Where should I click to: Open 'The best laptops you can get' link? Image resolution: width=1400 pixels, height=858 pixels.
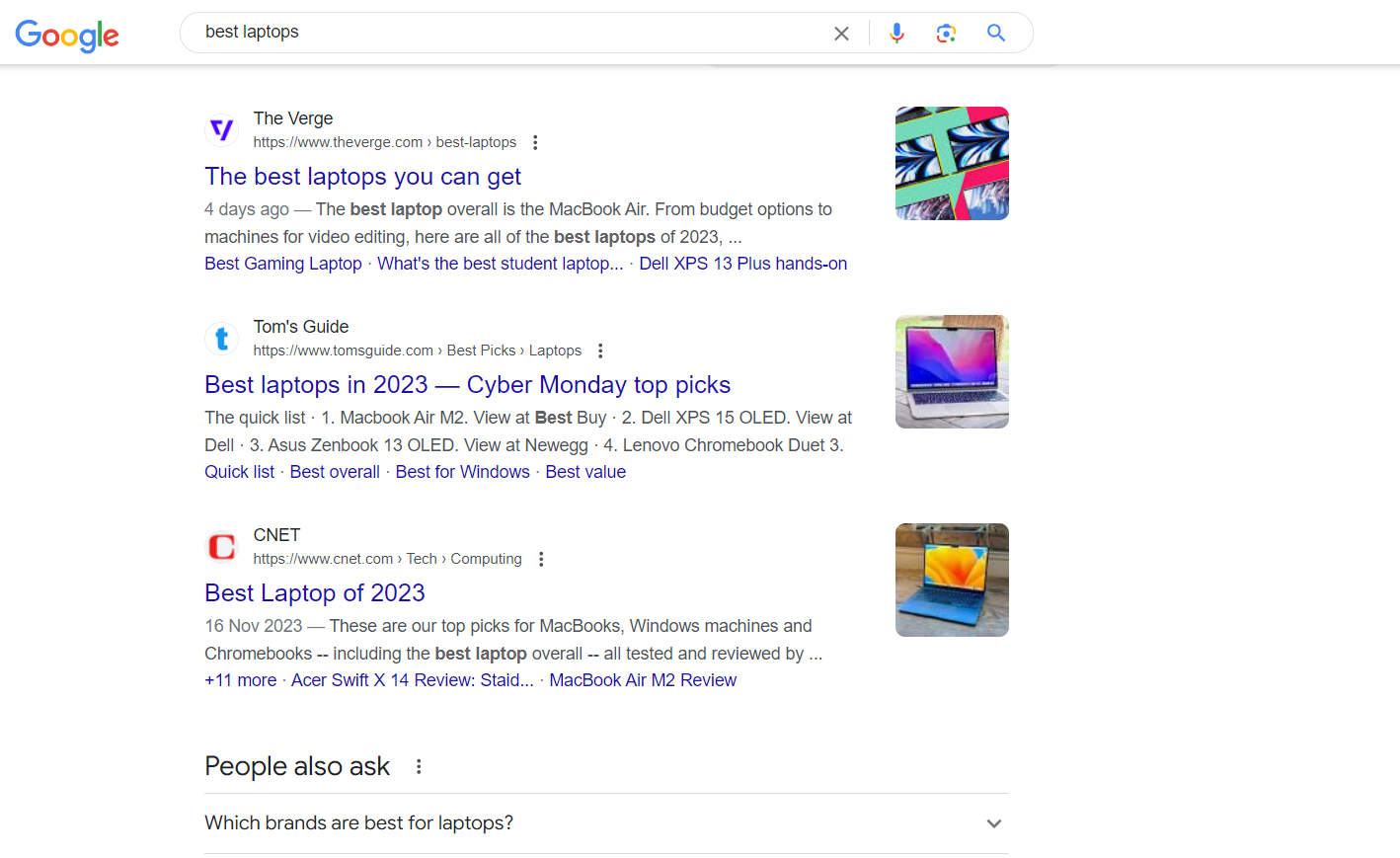362,177
